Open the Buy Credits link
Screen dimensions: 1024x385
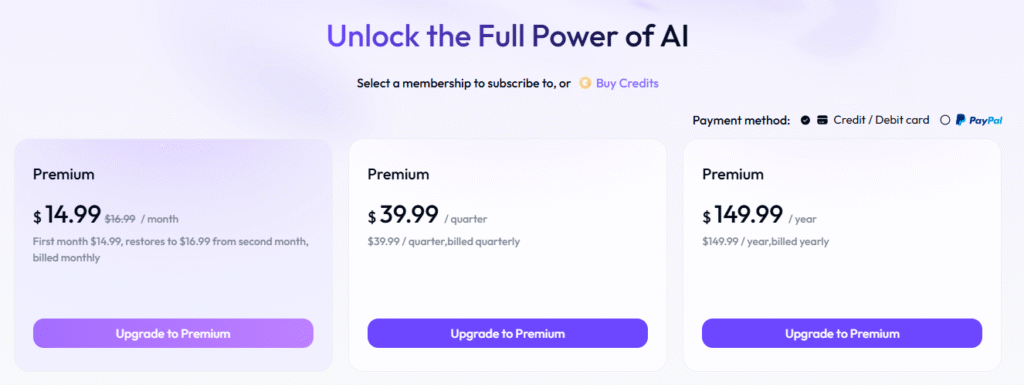(627, 84)
